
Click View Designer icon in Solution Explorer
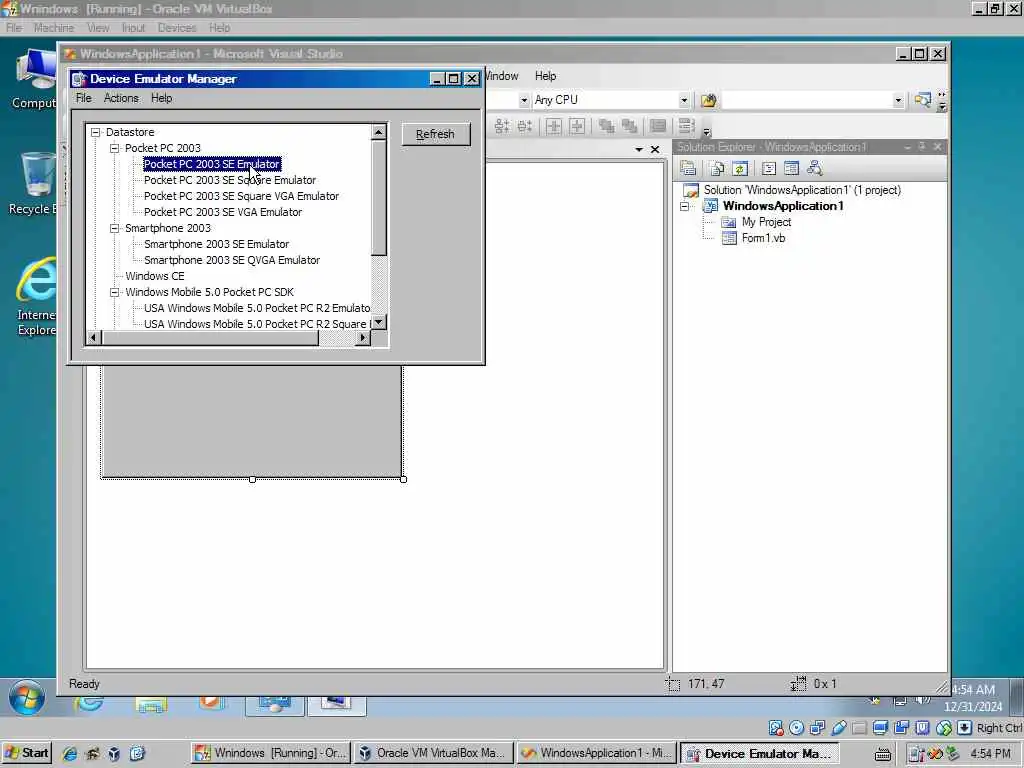tap(792, 168)
